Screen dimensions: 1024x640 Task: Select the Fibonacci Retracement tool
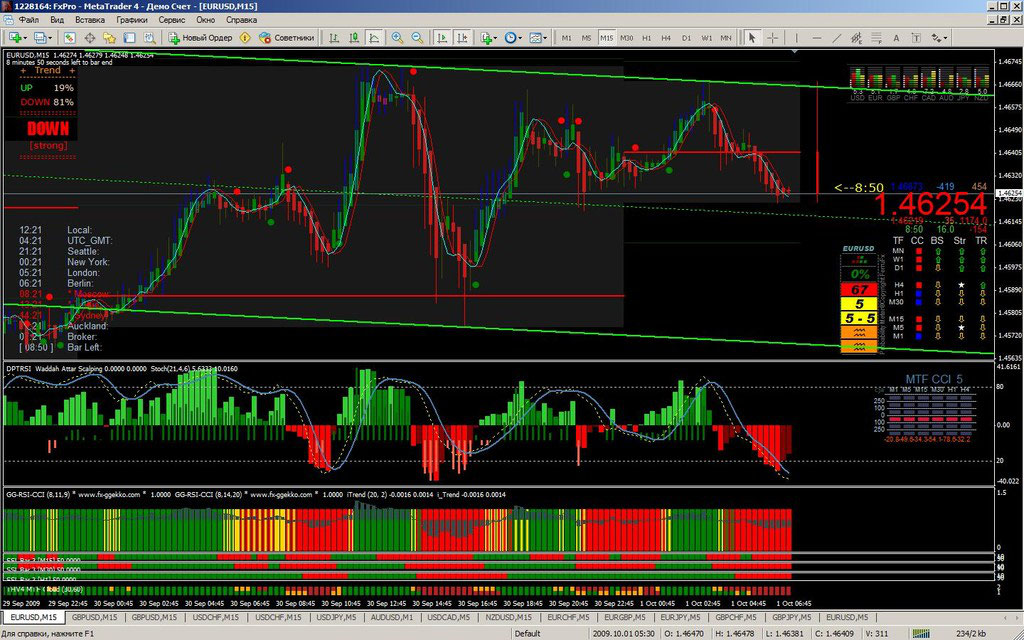point(876,38)
